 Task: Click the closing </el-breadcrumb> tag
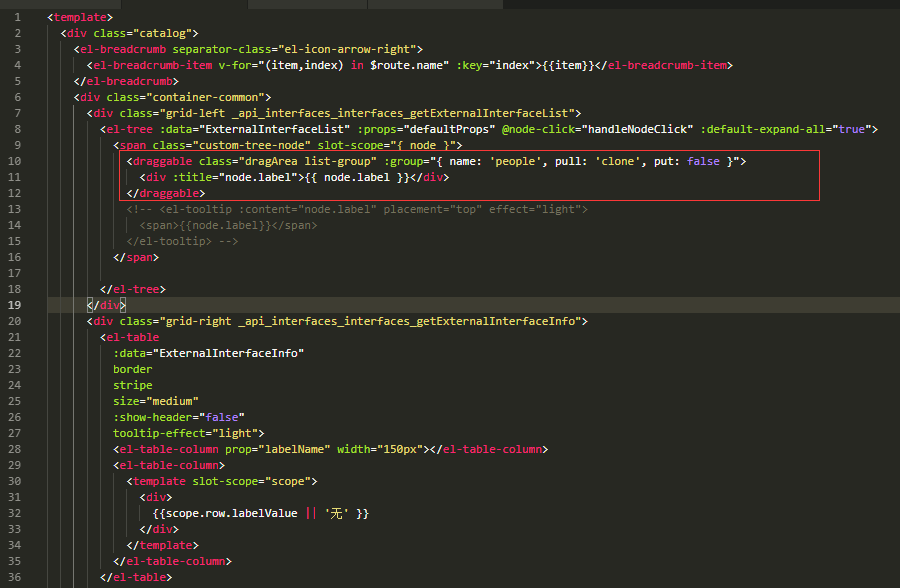coord(126,82)
